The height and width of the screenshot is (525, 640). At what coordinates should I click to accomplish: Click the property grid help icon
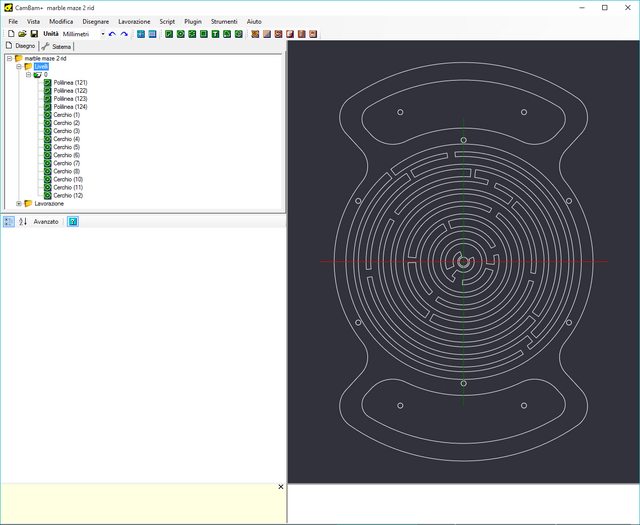tap(73, 221)
